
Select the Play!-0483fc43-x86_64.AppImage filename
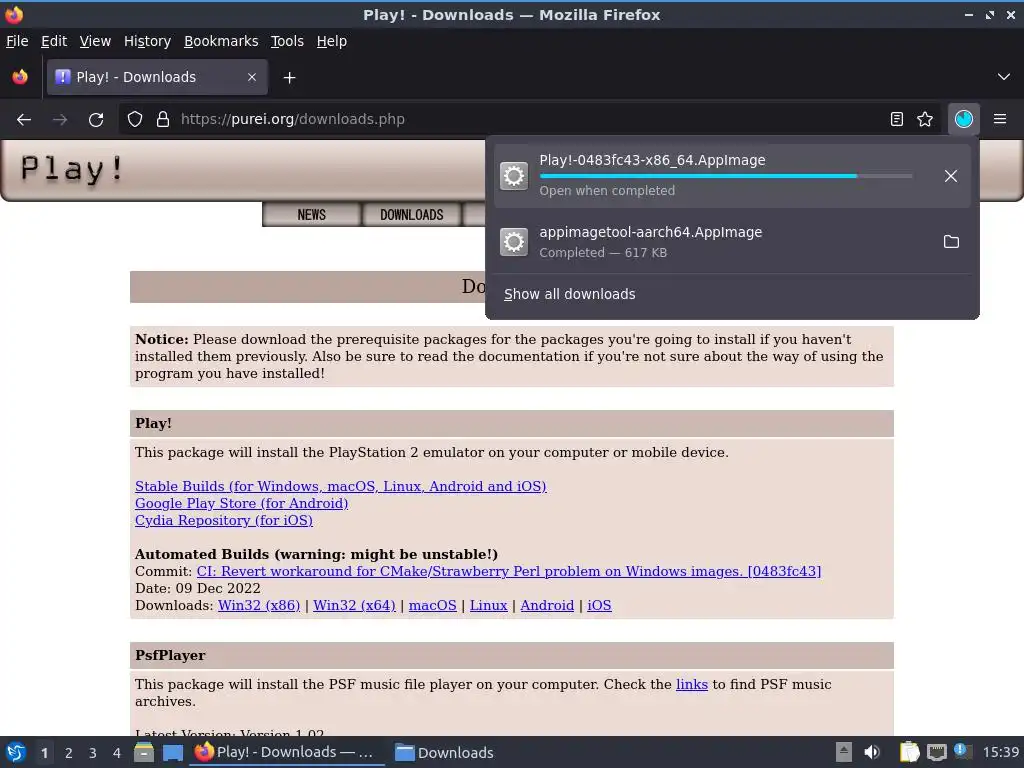[x=652, y=161]
